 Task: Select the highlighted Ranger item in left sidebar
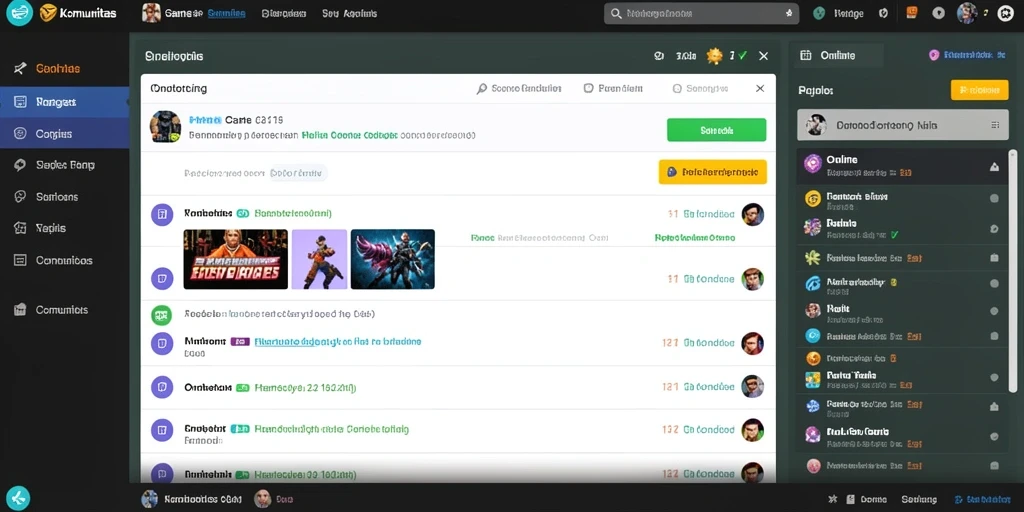pyautogui.click(x=65, y=102)
